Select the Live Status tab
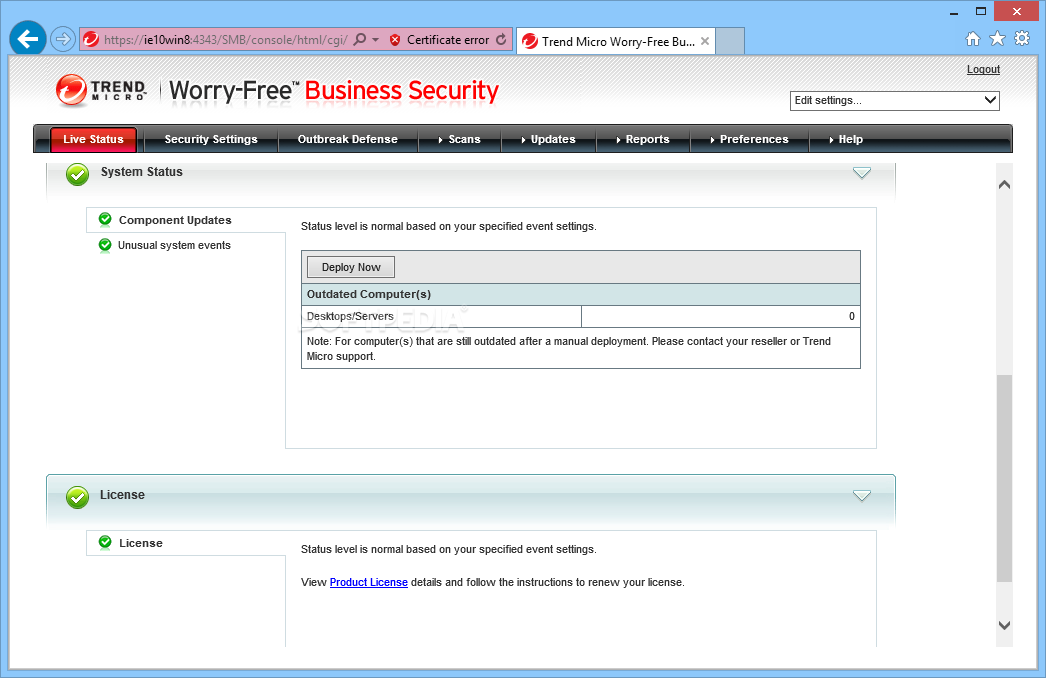 point(93,139)
